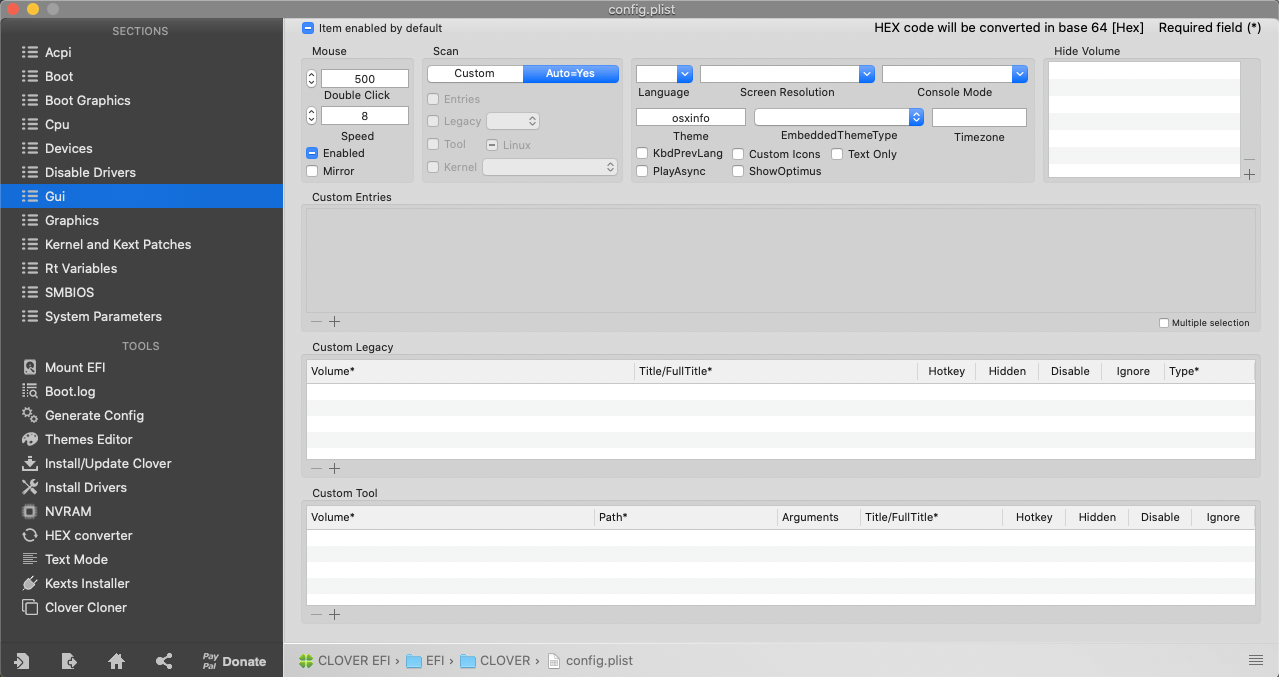Viewport: 1279px width, 677px height.
Task: Open the Themes Editor tool
Action: pyautogui.click(x=88, y=439)
